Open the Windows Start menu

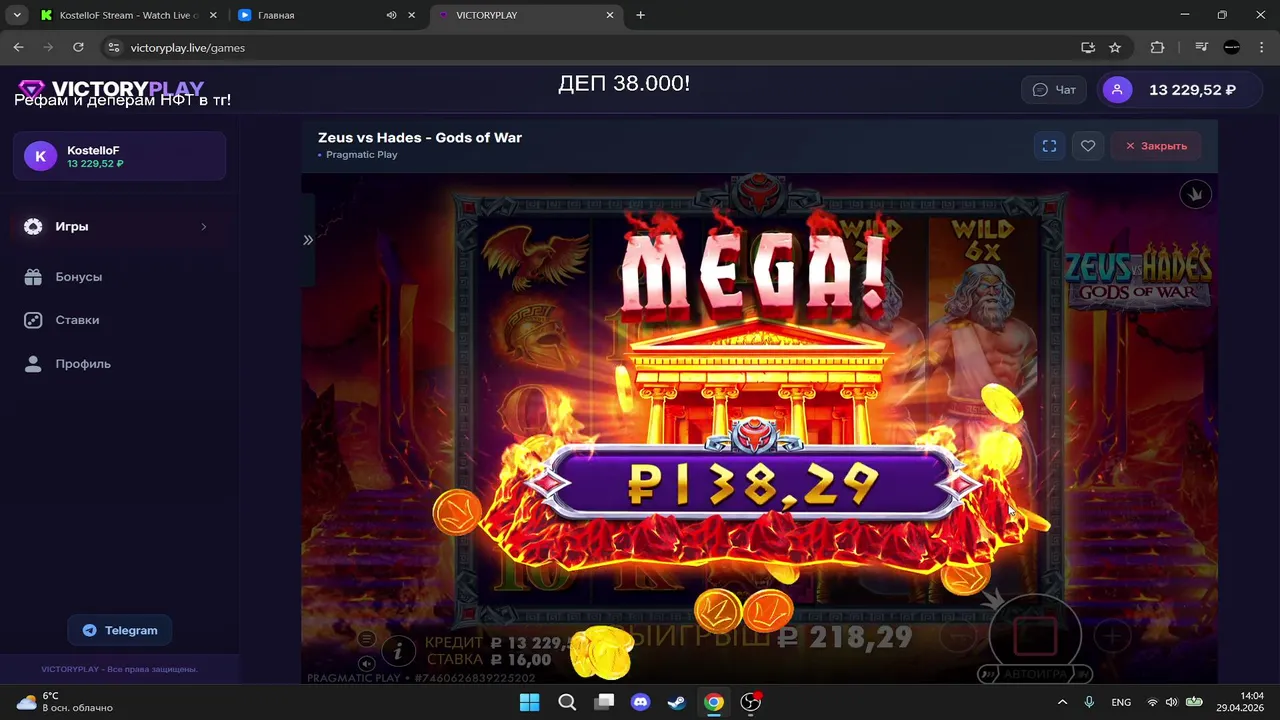pos(529,702)
